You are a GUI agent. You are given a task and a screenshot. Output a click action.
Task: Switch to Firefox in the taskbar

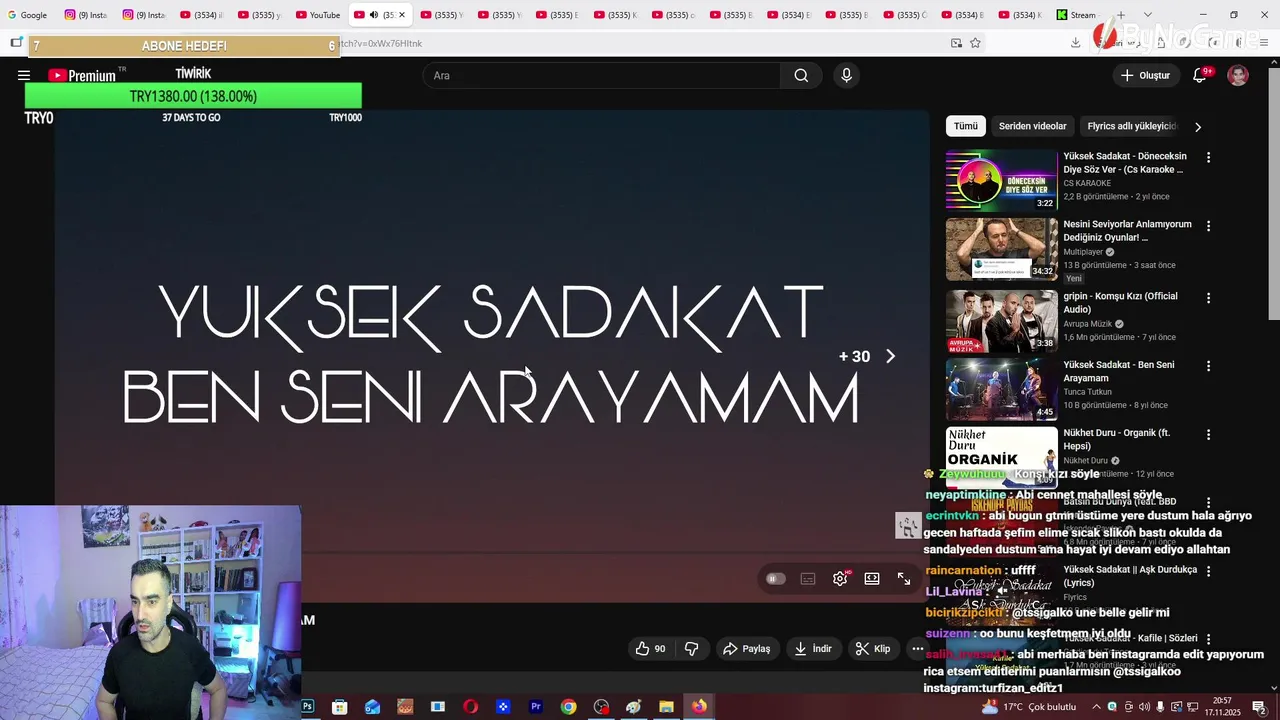pos(699,707)
